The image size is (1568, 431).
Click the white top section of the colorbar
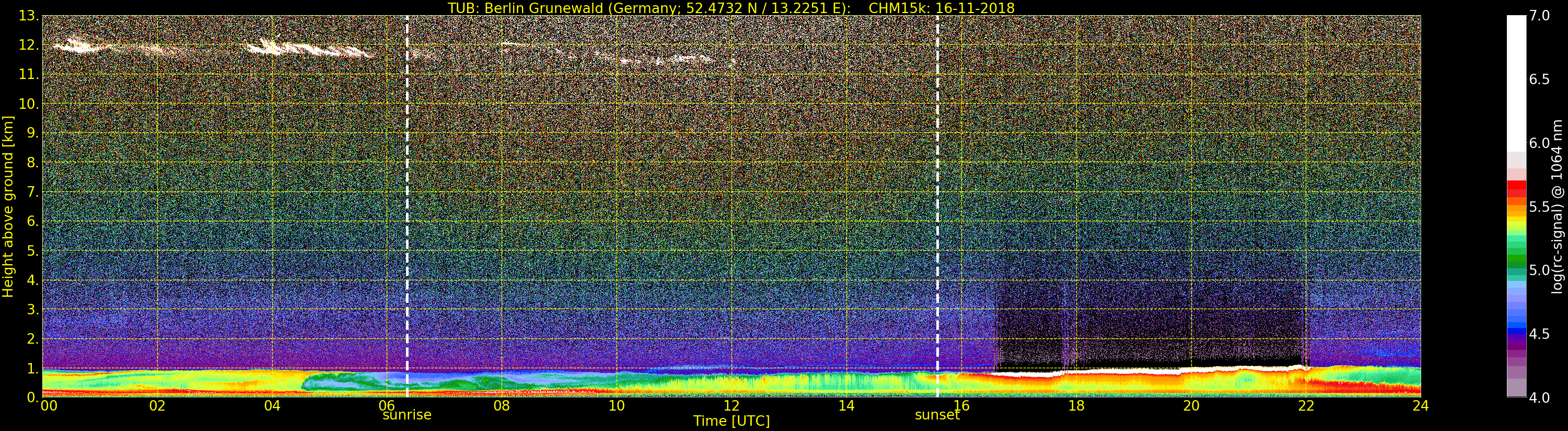1516,83
